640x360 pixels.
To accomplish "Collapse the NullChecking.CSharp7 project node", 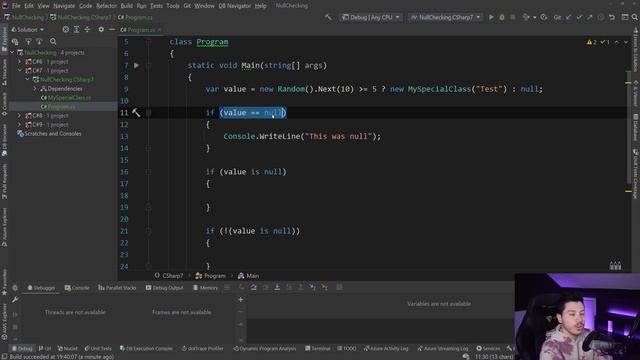I will click(x=27, y=80).
